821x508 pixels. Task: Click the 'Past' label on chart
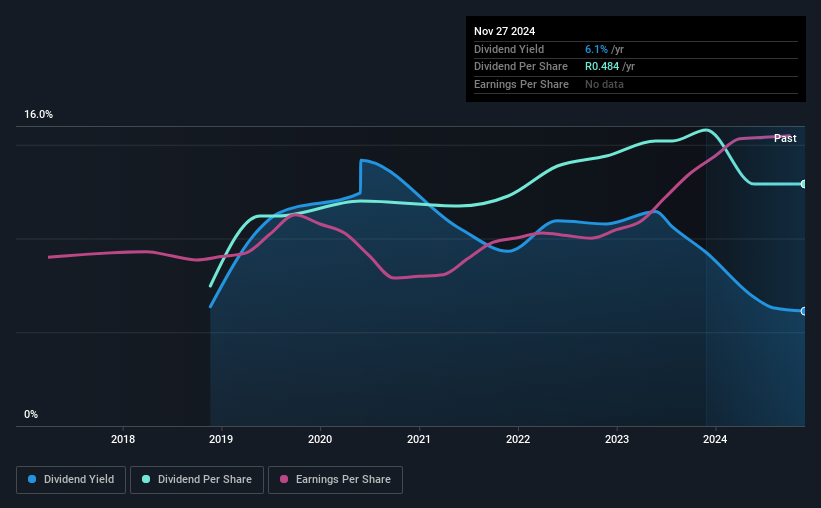(785, 138)
